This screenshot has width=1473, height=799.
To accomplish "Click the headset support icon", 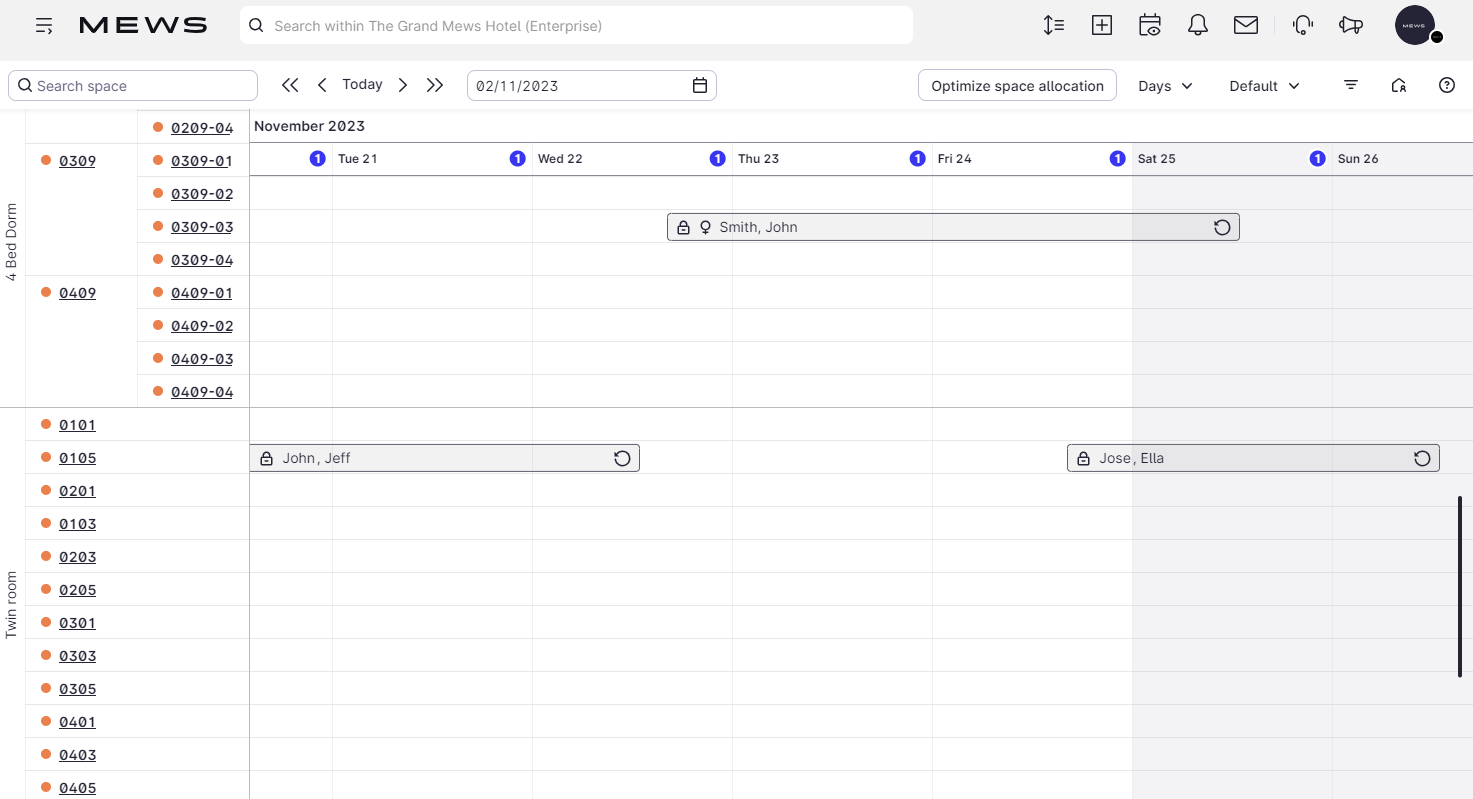I will pyautogui.click(x=1302, y=26).
